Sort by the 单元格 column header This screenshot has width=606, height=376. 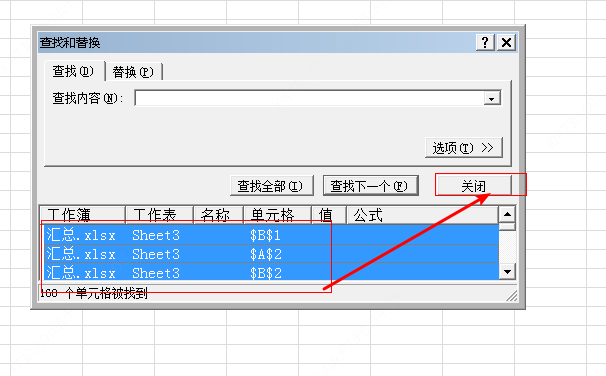[277, 215]
